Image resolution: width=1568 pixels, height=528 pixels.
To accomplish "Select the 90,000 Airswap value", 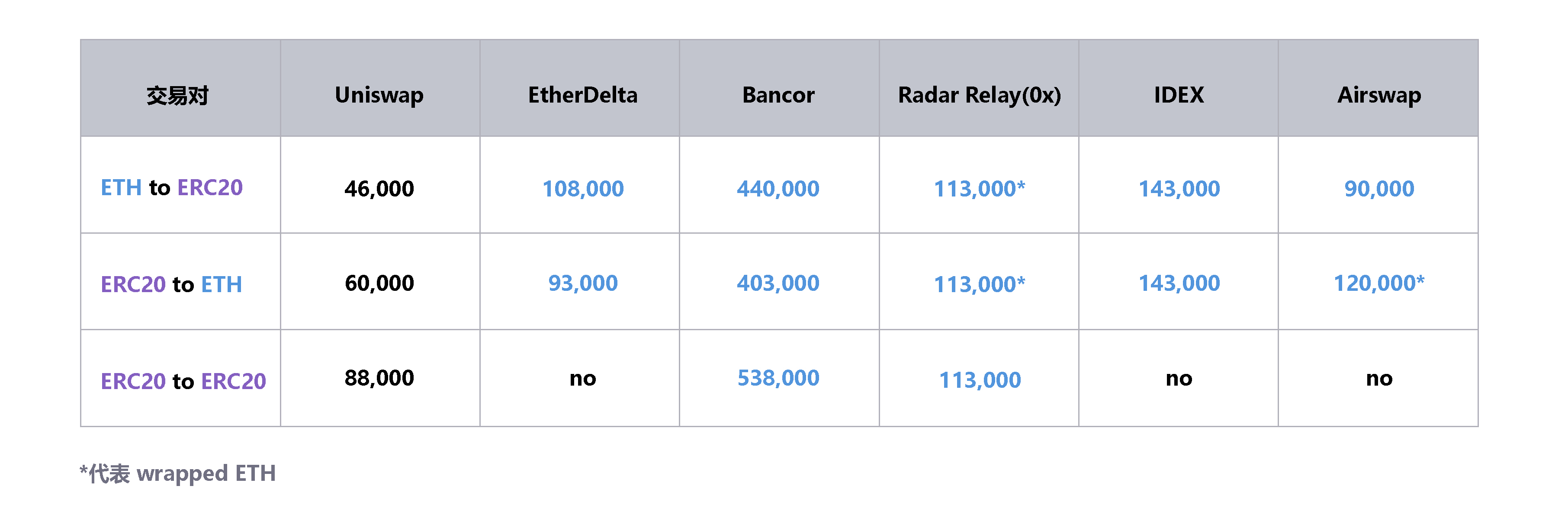I will pos(1378,189).
